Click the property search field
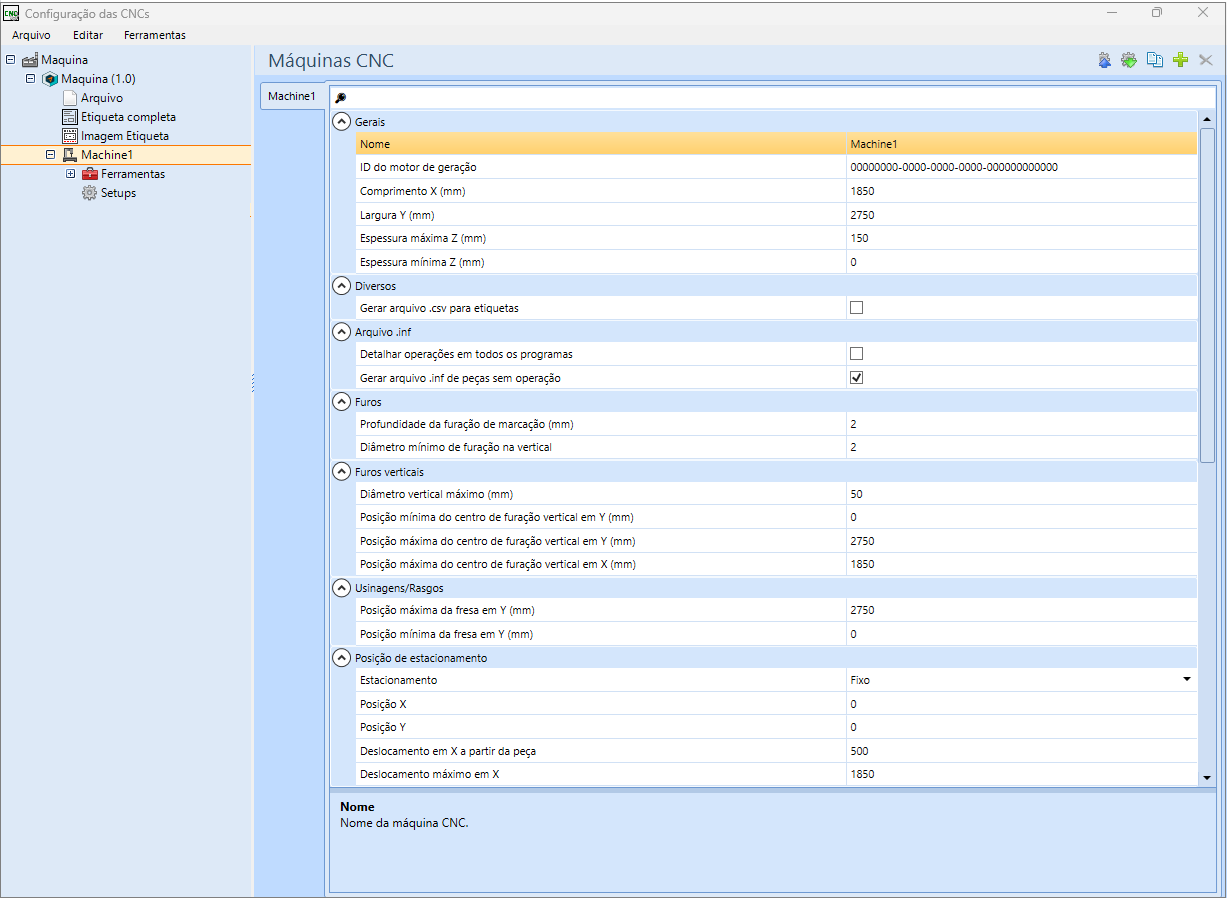 point(772,98)
